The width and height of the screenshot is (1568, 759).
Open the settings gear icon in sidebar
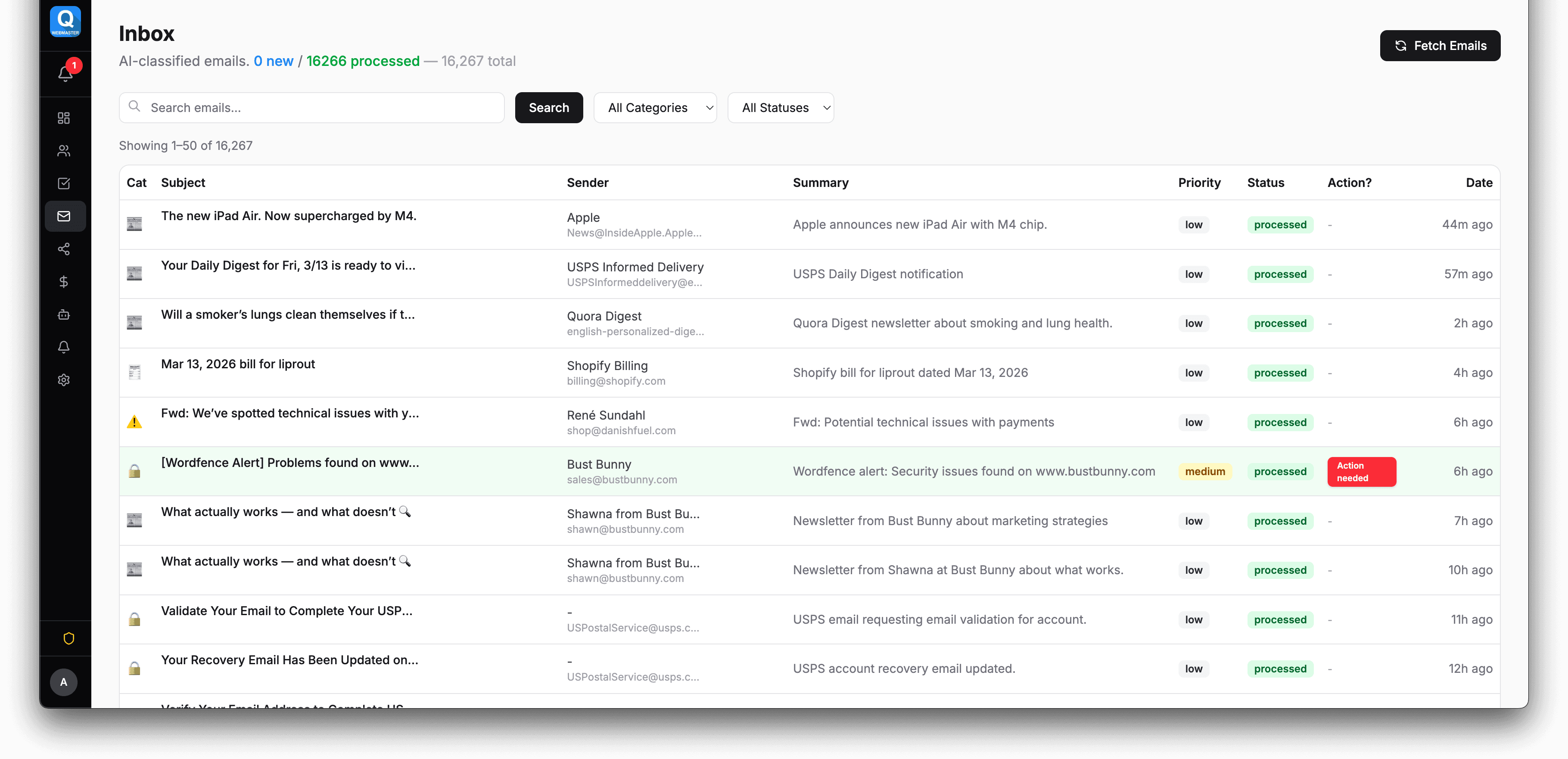coord(64,380)
